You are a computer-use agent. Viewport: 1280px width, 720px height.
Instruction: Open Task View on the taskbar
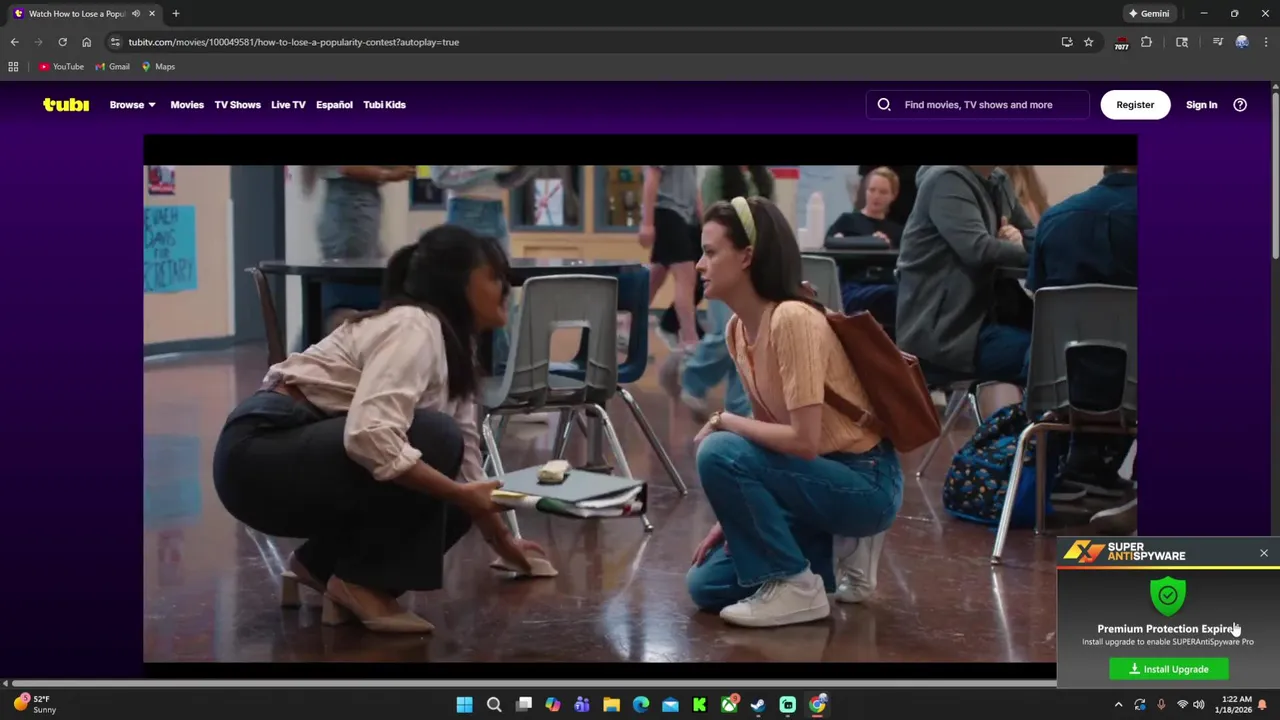(x=524, y=705)
